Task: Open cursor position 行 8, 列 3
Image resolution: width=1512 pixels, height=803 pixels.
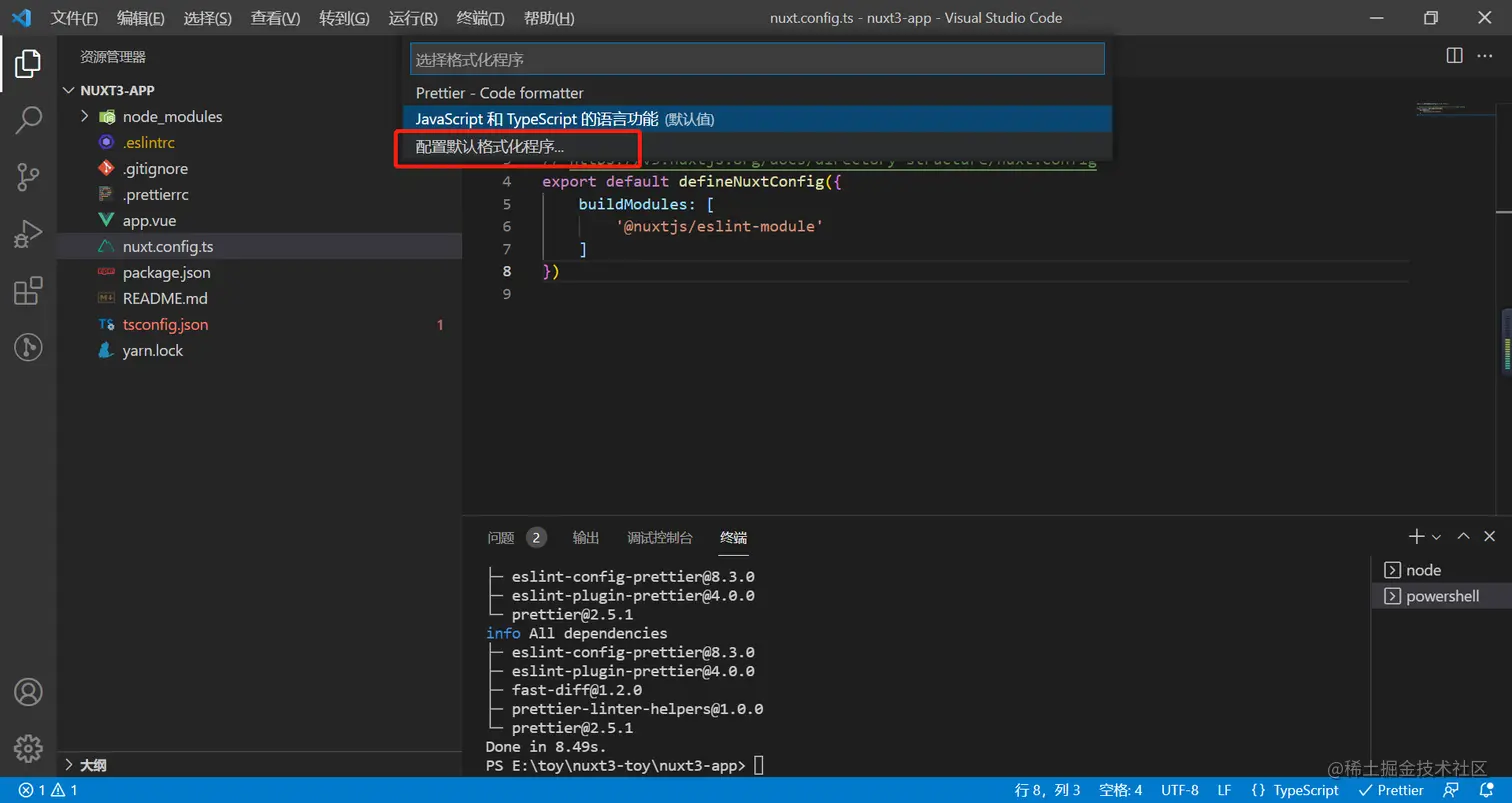Action: 1048,790
